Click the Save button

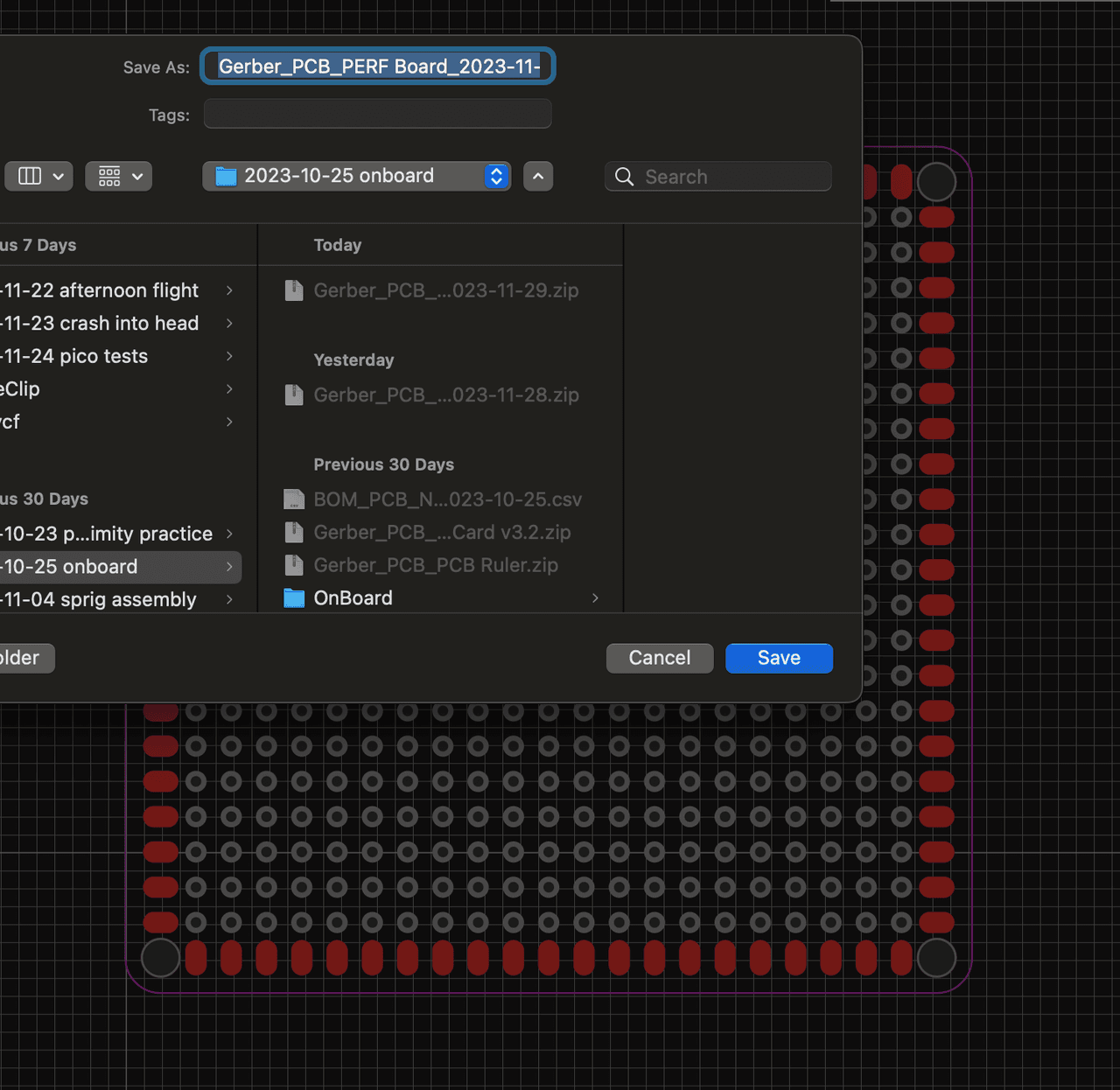779,658
